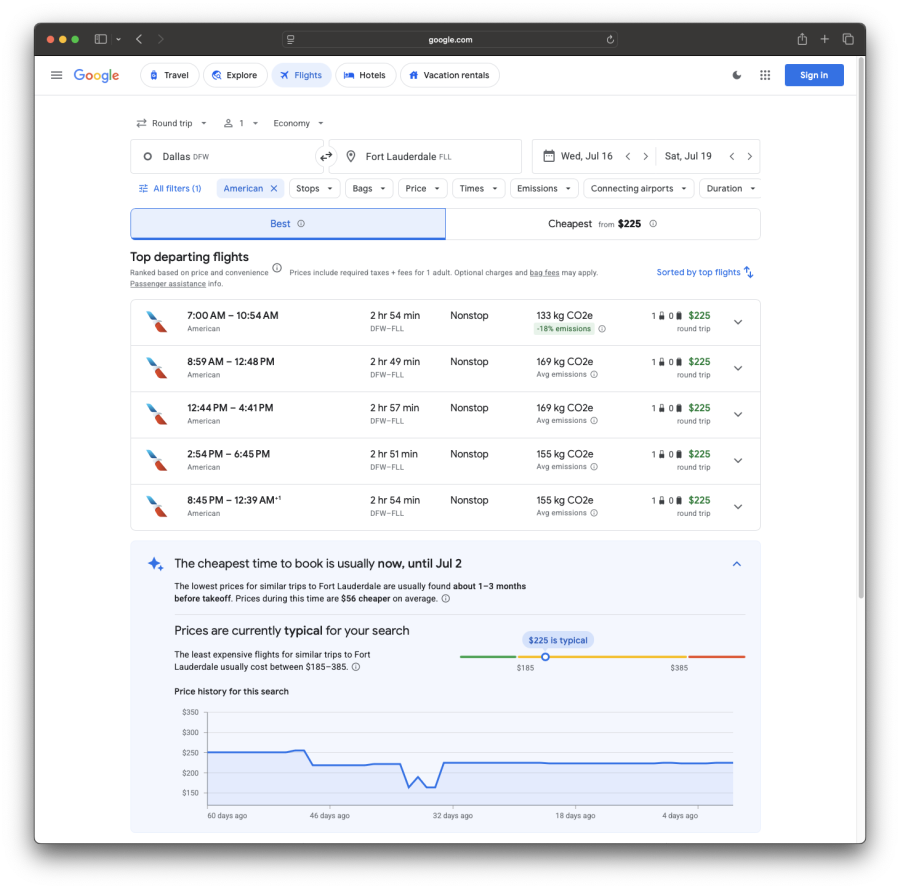Click info icon next to -18% emissions

tap(602, 329)
